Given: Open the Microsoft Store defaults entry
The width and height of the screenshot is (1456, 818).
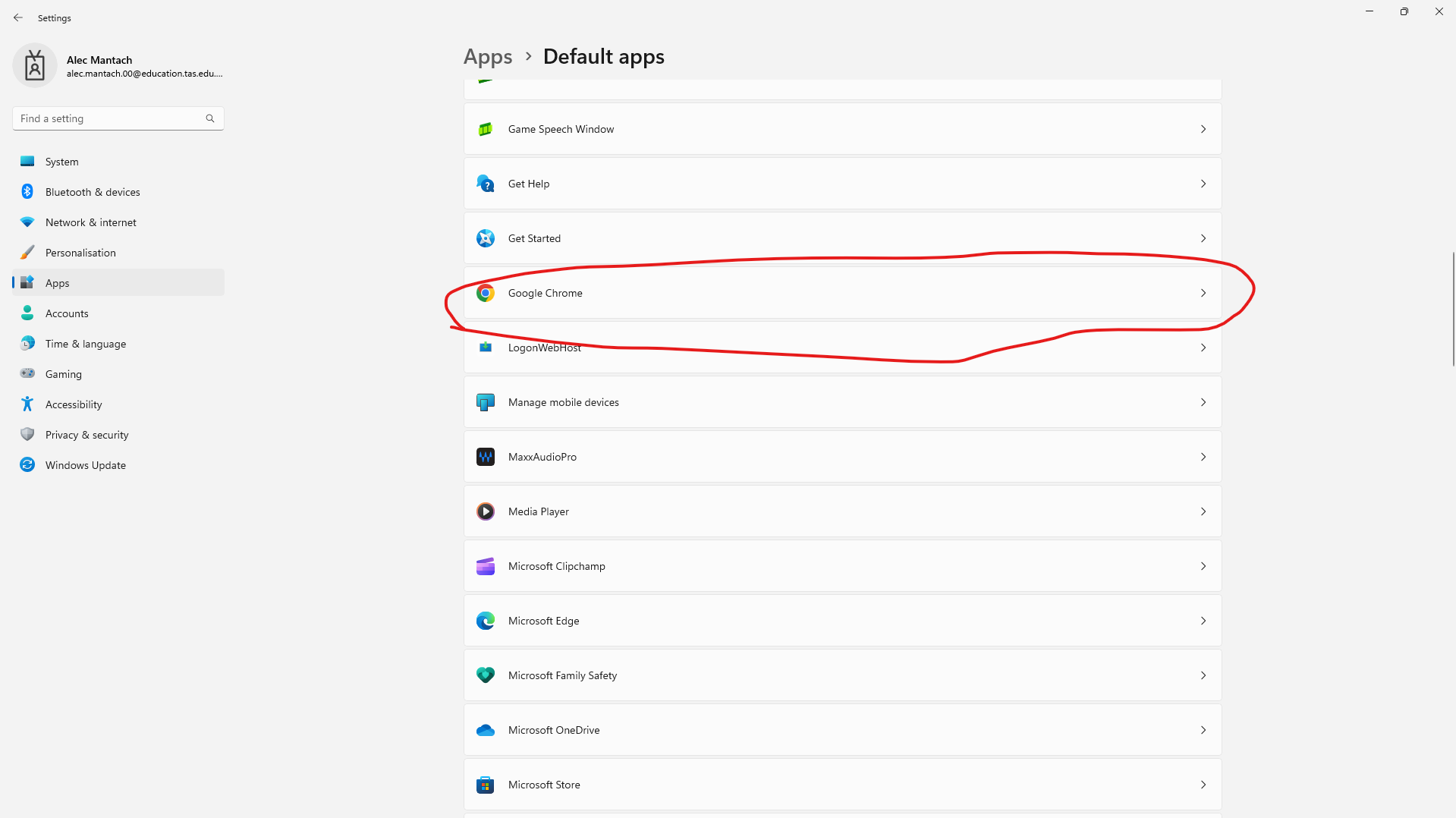Looking at the screenshot, I should coord(842,785).
